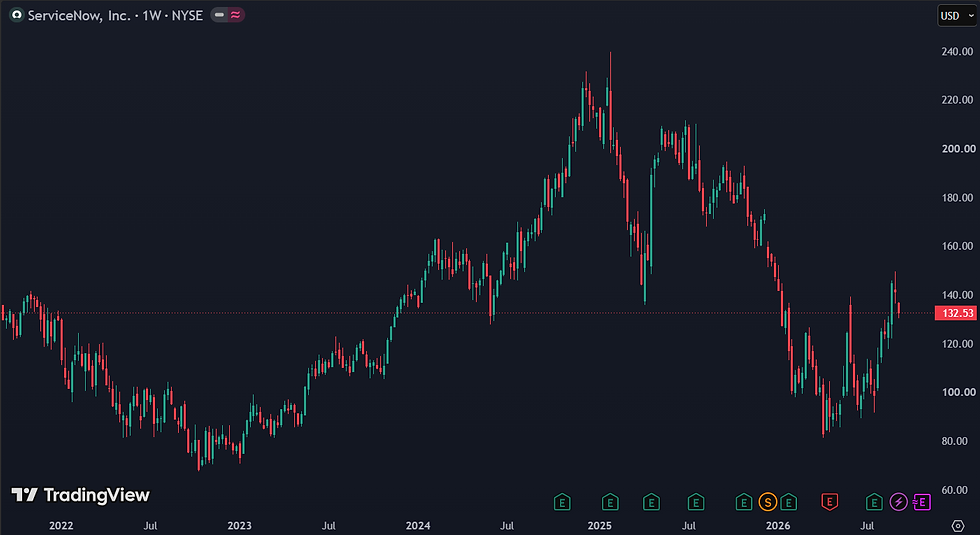
Task: Click the 2022 time axis label
Action: (61, 526)
